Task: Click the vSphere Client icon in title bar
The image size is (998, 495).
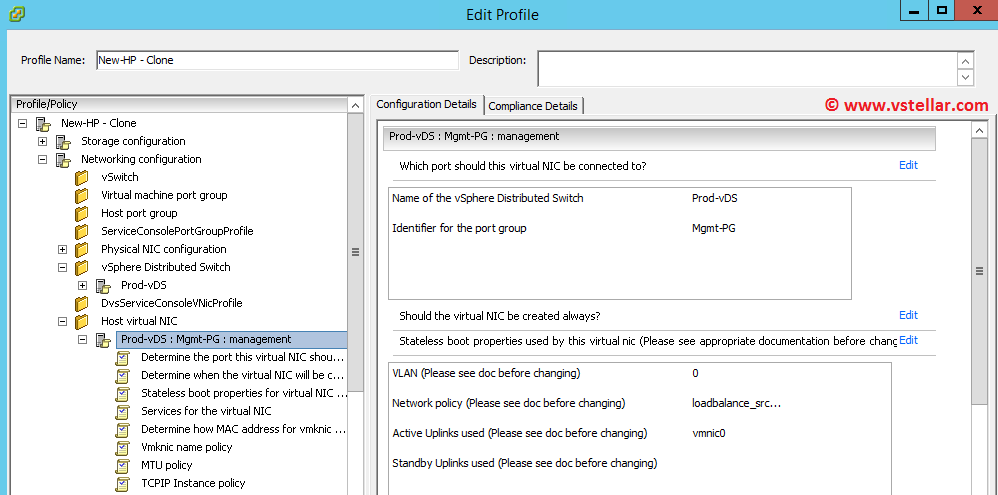Action: click(14, 13)
